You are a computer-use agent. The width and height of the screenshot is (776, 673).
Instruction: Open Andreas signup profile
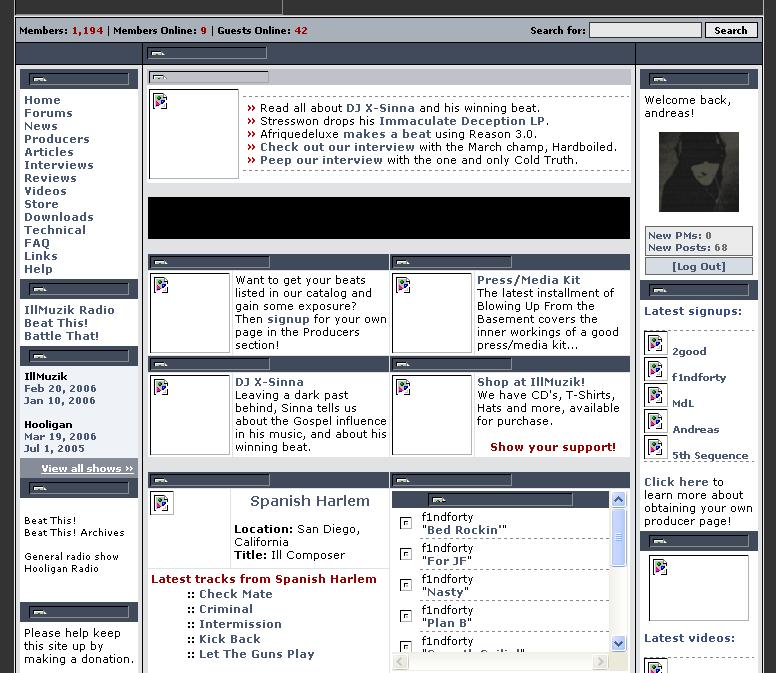tap(695, 430)
